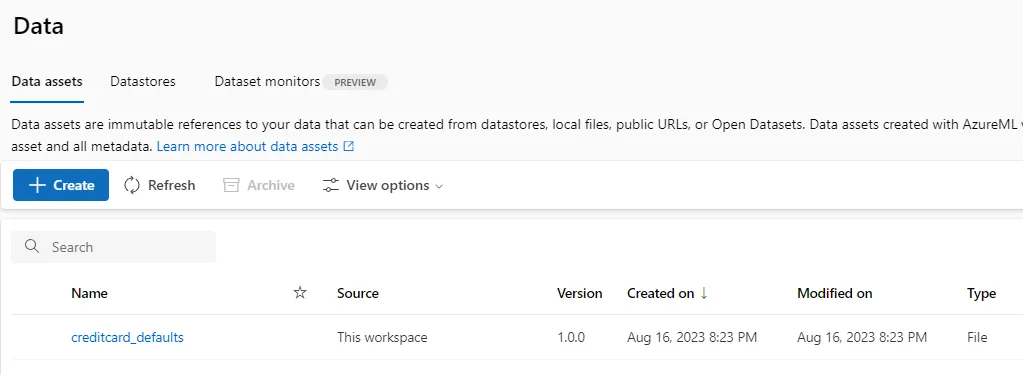This screenshot has width=1023, height=375.
Task: Focus the Search input field
Action: [x=114, y=247]
